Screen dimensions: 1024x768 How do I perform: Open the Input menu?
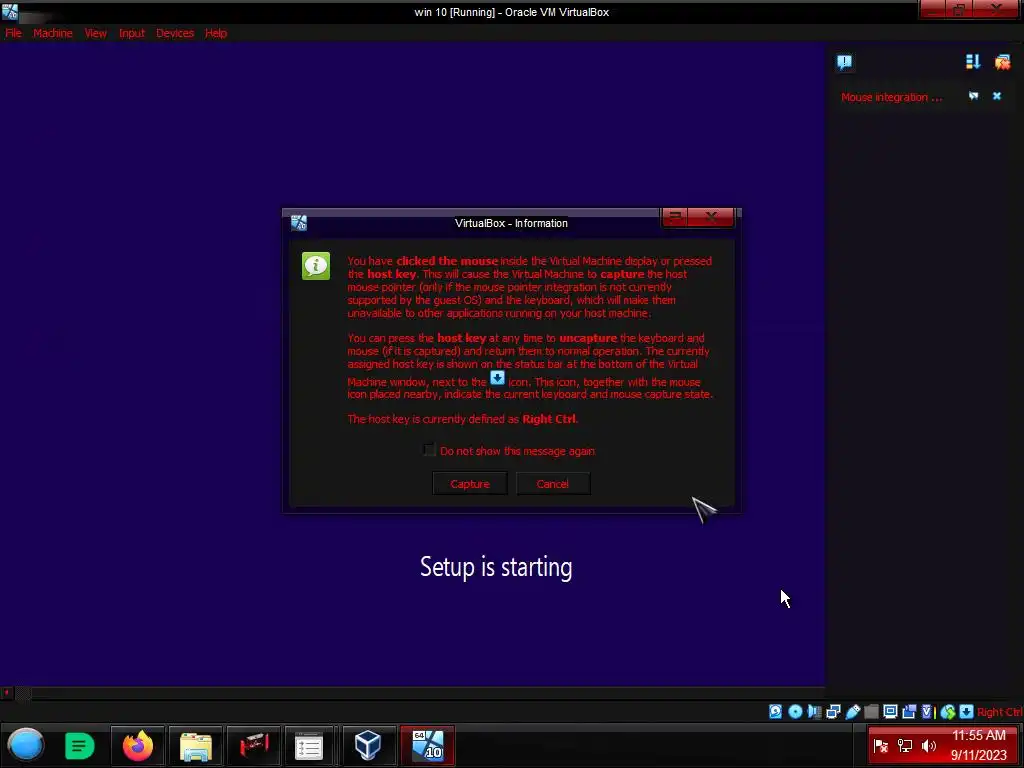pos(131,33)
